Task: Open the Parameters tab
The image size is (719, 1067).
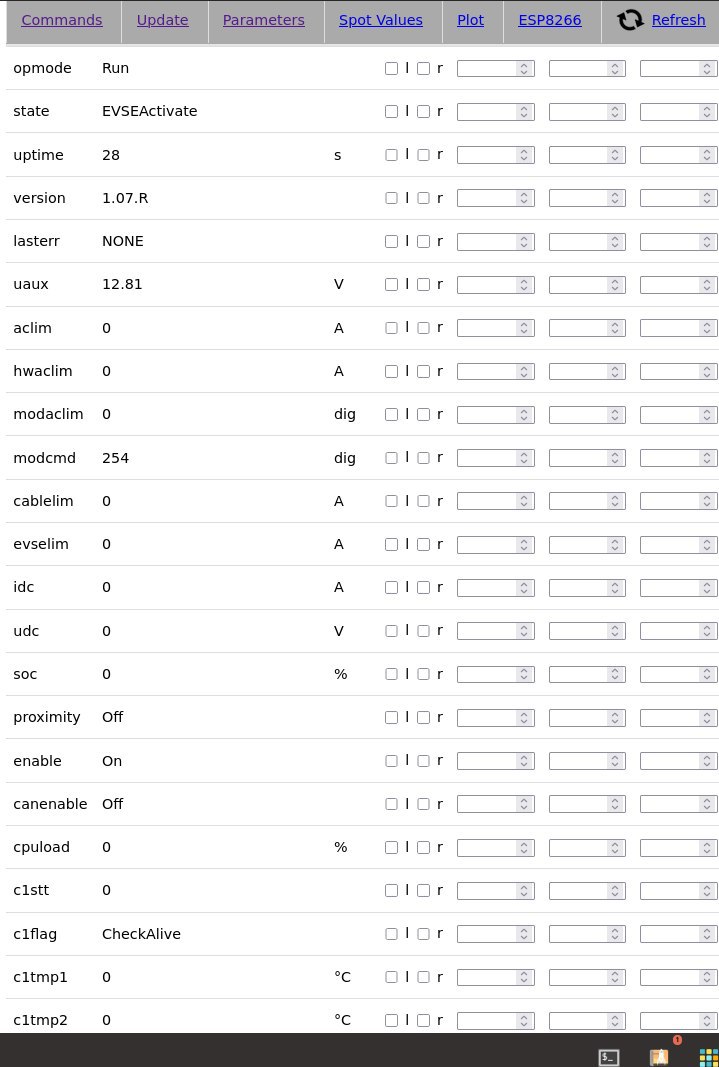Action: pos(264,20)
